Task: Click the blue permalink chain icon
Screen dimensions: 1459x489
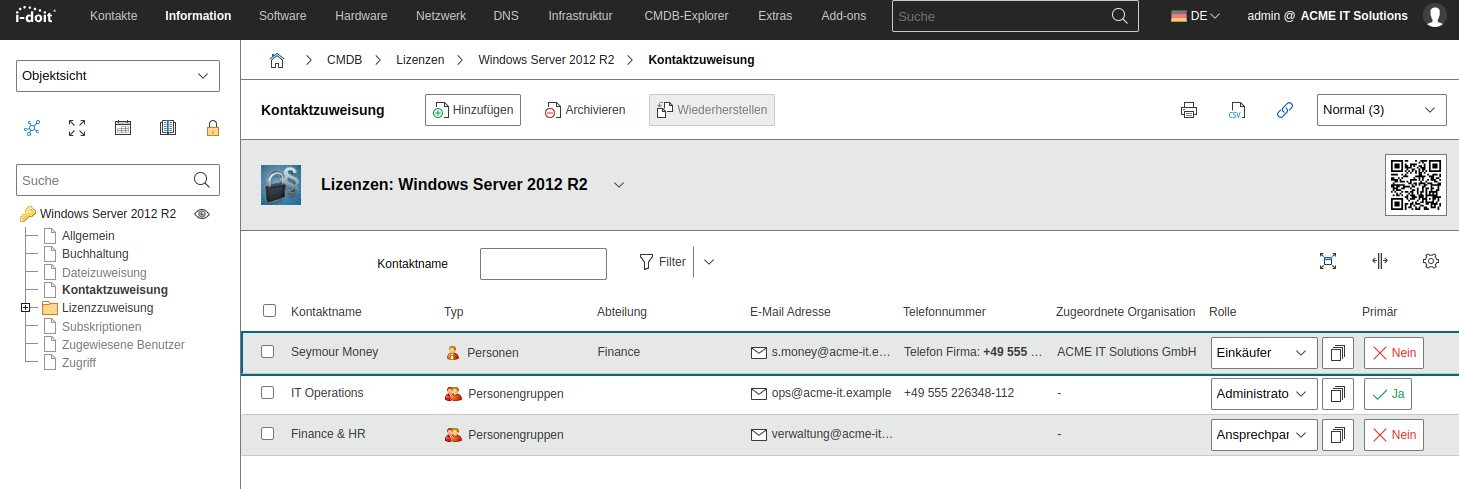Action: pyautogui.click(x=1285, y=110)
